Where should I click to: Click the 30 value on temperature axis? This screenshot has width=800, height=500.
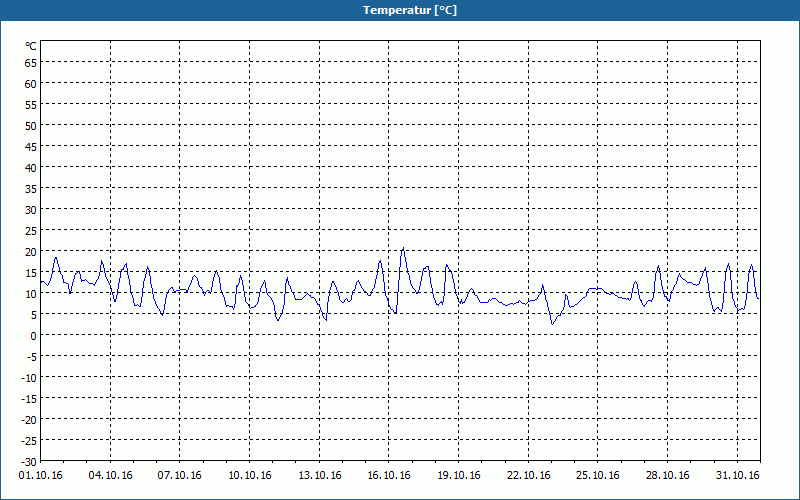point(31,210)
